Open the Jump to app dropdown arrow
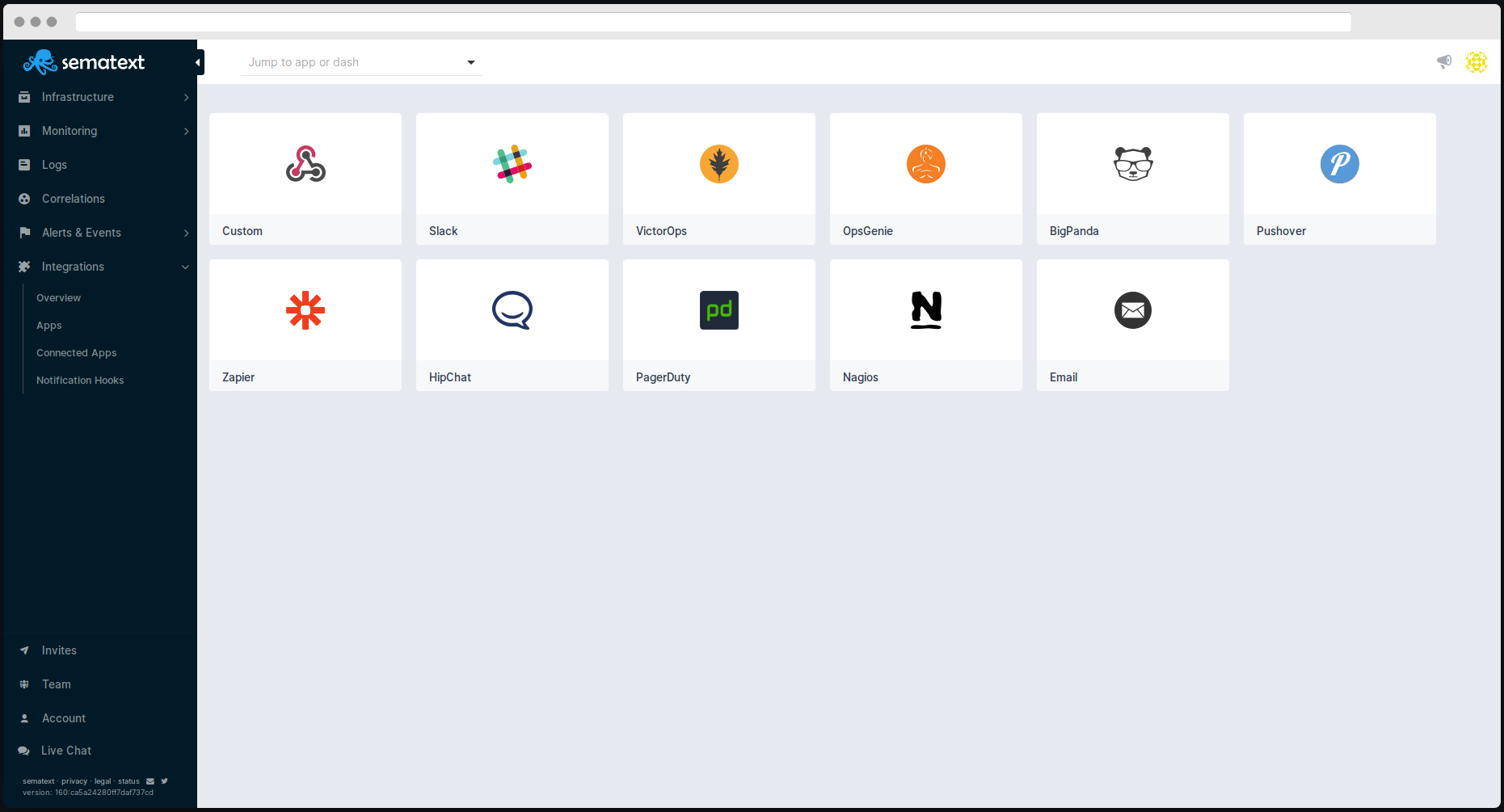Screen dimensions: 1504x812 click(x=471, y=62)
